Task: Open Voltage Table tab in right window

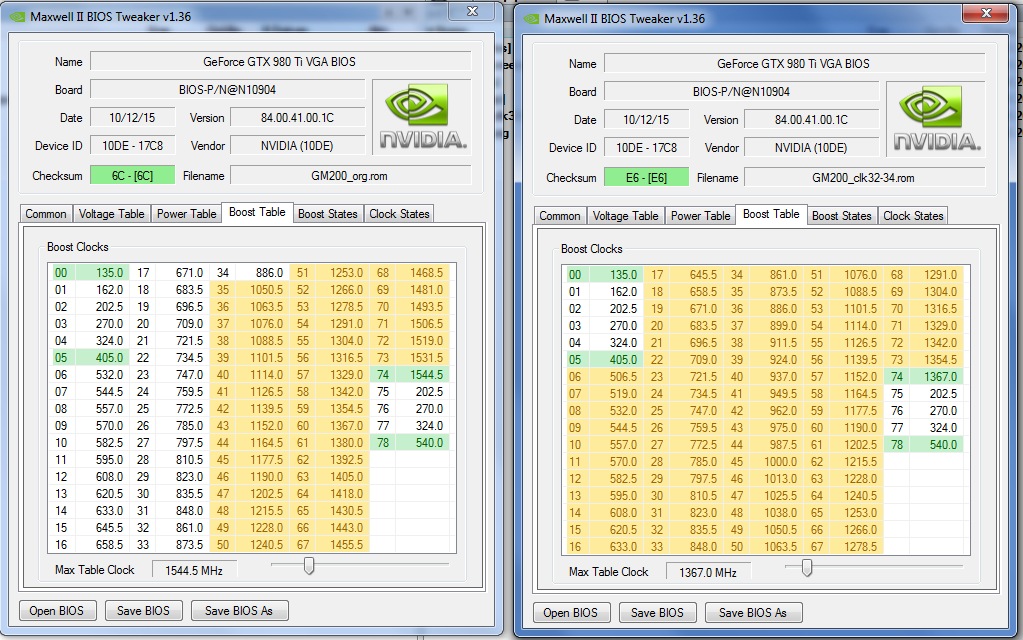Action: coord(626,216)
